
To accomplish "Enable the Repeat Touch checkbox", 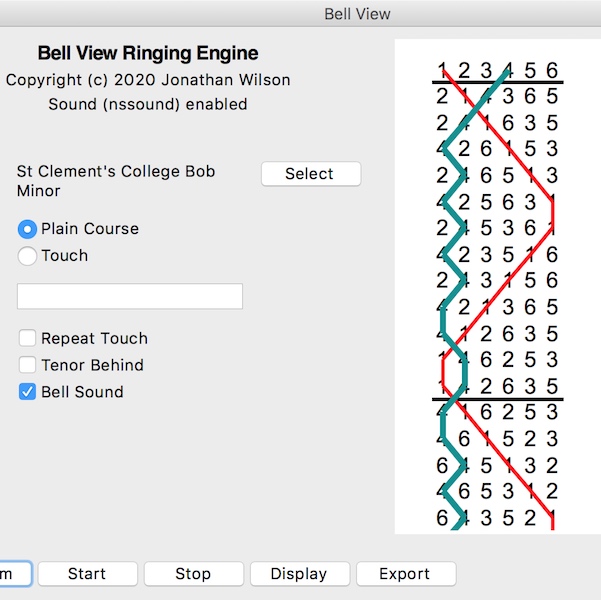I will pyautogui.click(x=28, y=338).
